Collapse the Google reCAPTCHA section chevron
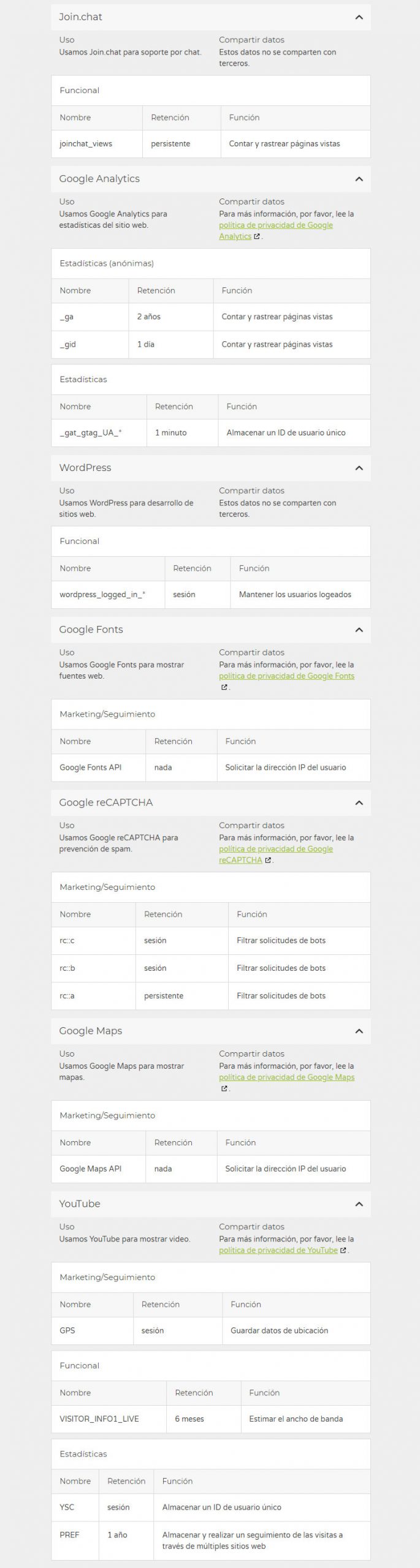420x1568 pixels. pos(359,803)
